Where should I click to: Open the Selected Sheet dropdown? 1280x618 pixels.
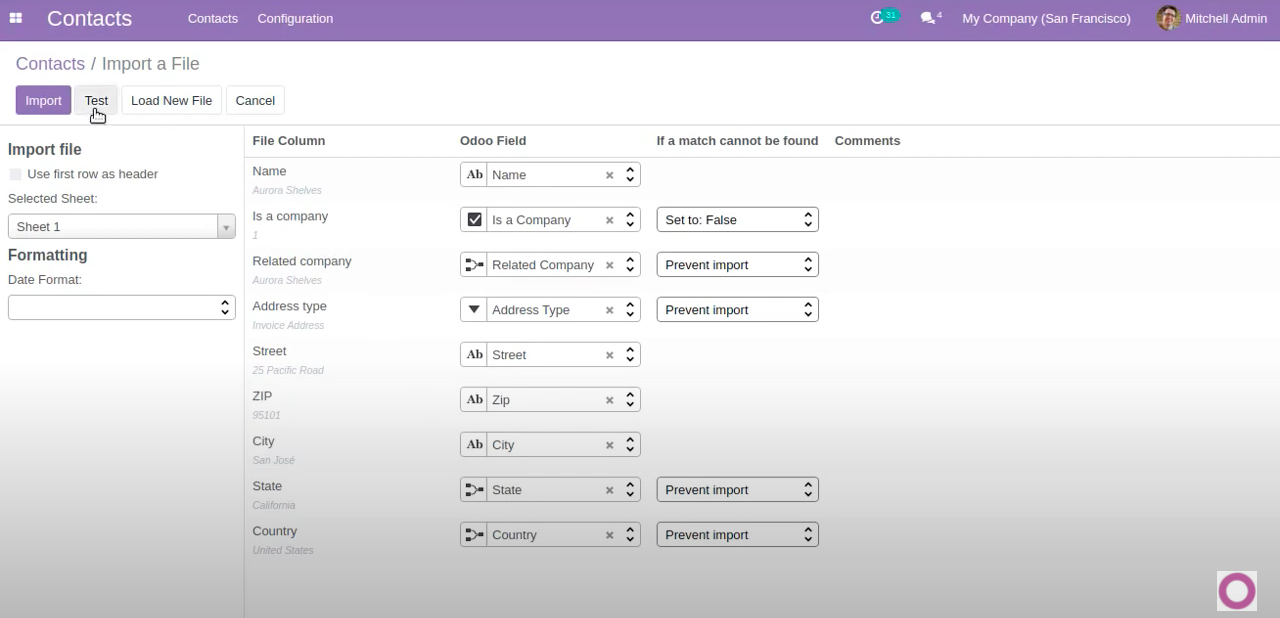pos(121,227)
